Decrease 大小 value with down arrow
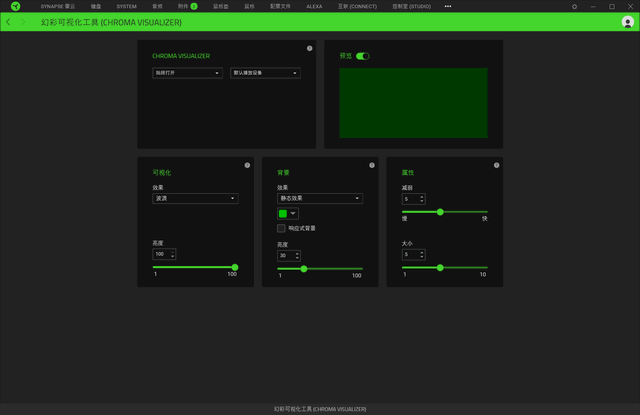The image size is (640, 415). [x=422, y=257]
